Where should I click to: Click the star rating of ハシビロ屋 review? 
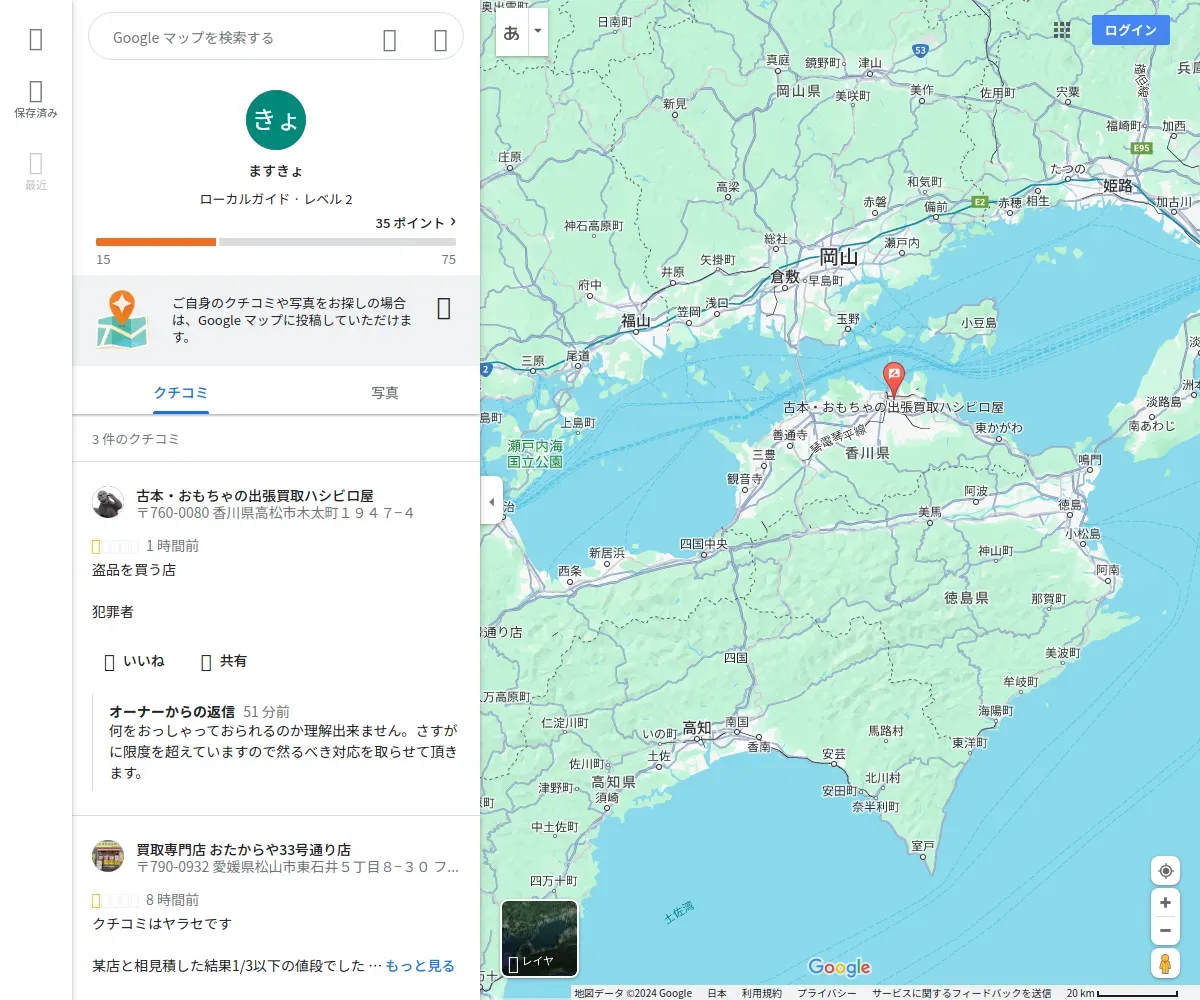[115, 546]
